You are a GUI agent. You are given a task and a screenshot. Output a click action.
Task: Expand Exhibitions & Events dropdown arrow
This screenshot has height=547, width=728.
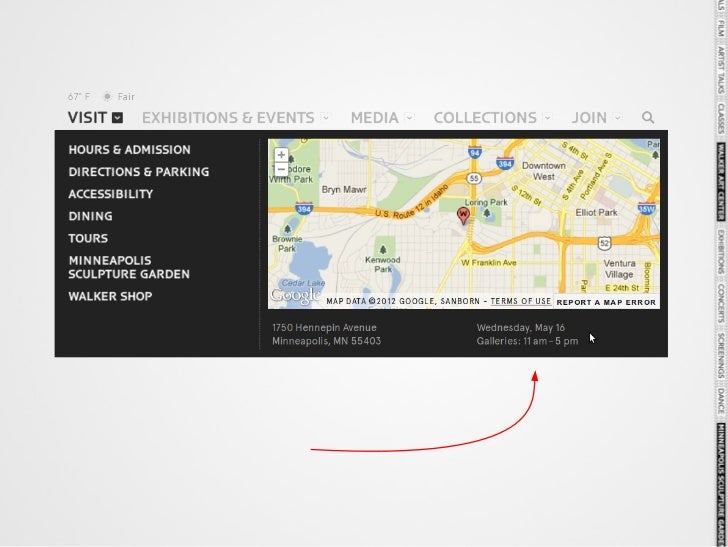(x=326, y=117)
